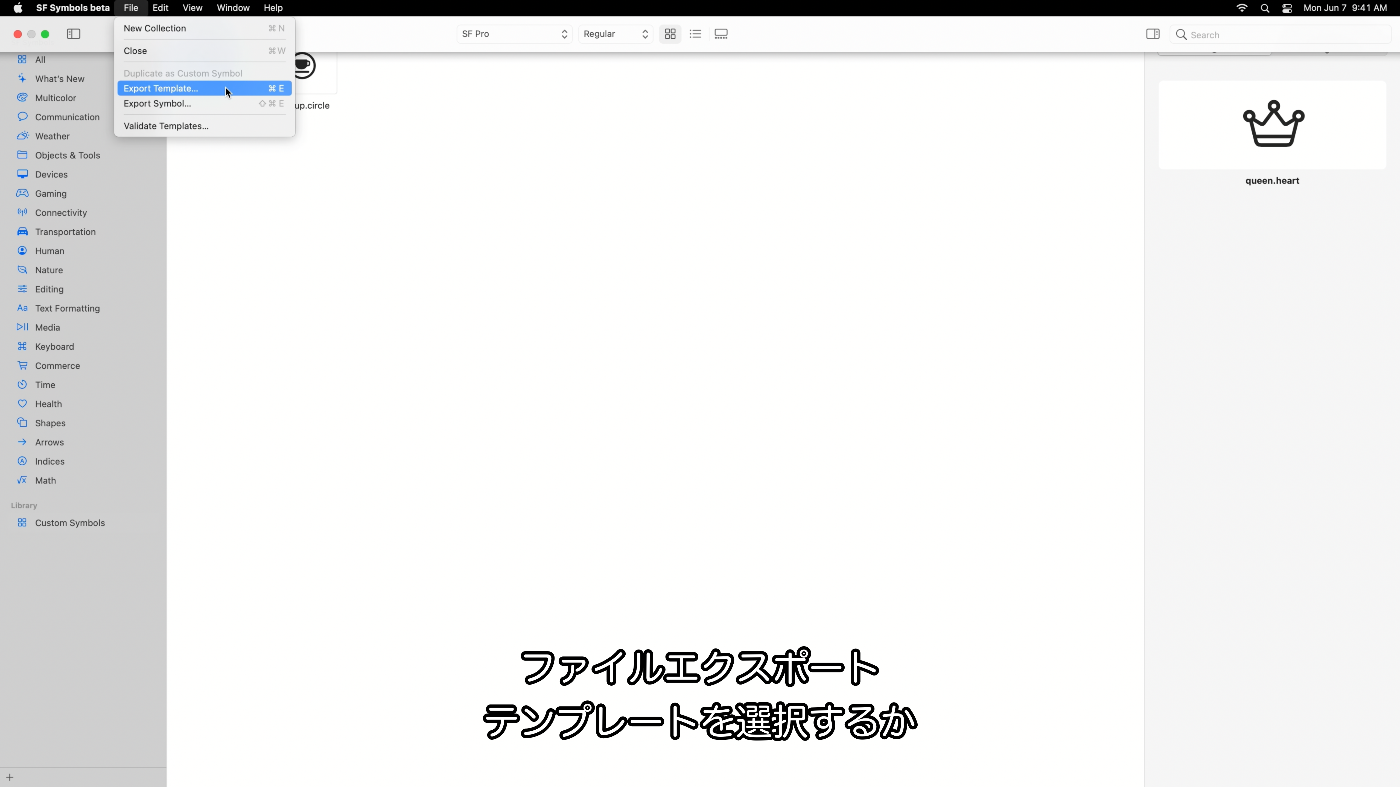Choose Close in the File menu

pyautogui.click(x=204, y=51)
